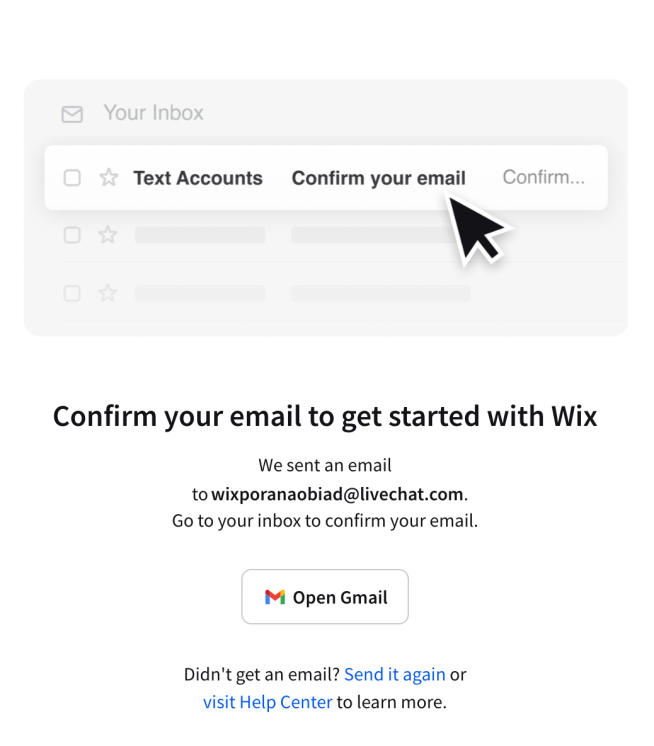This screenshot has height=746, width=654.
Task: Click the star icon next to Text Accounts
Action: click(108, 177)
